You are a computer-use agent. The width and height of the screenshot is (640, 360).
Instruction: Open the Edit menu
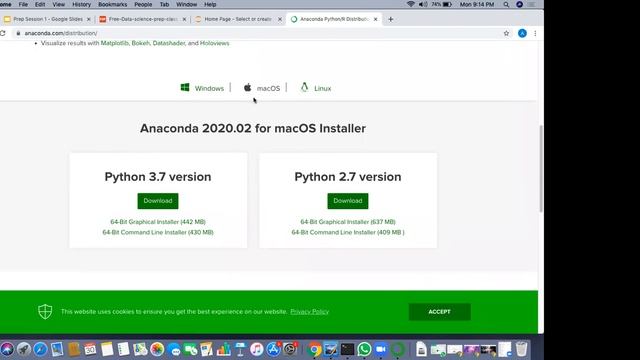coord(40,4)
